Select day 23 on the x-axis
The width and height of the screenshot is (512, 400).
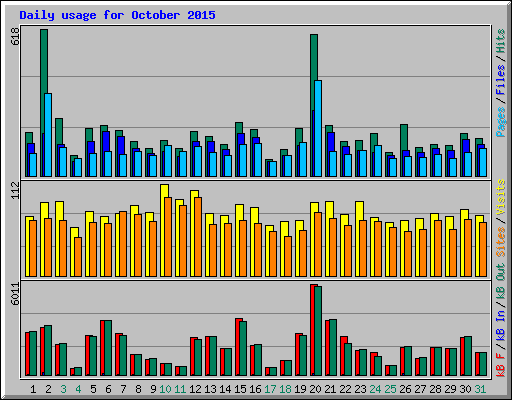360,389
